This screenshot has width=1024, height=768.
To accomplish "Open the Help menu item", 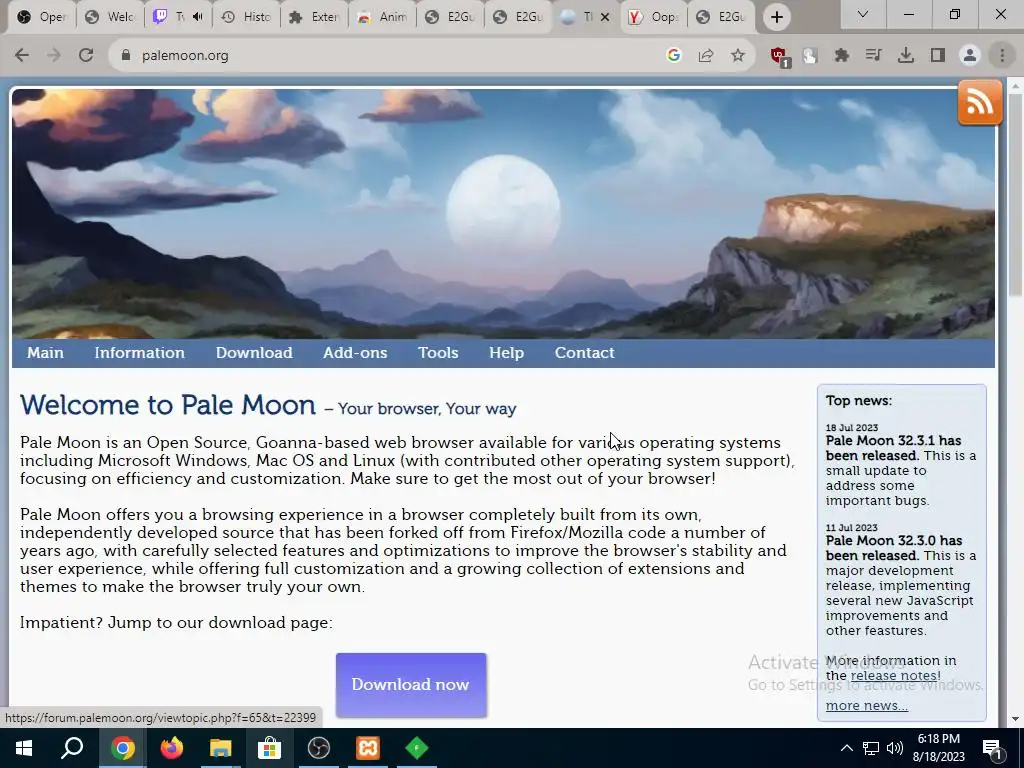I will [506, 353].
